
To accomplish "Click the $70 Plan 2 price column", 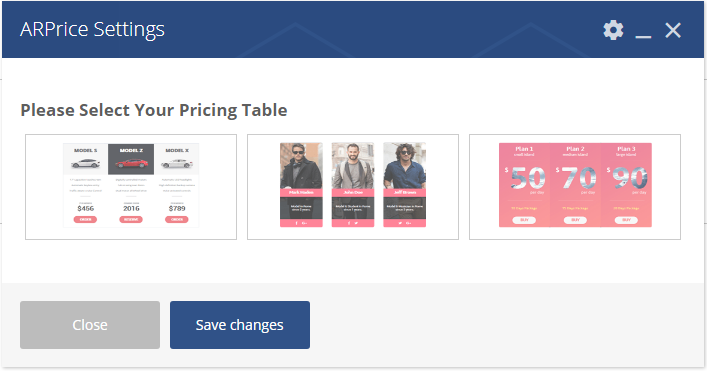I will point(575,185).
